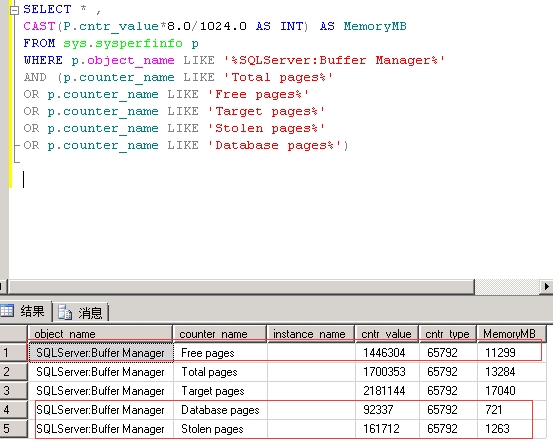Click the CAST keyword in the query
The width and height of the screenshot is (553, 444).
tap(39, 27)
